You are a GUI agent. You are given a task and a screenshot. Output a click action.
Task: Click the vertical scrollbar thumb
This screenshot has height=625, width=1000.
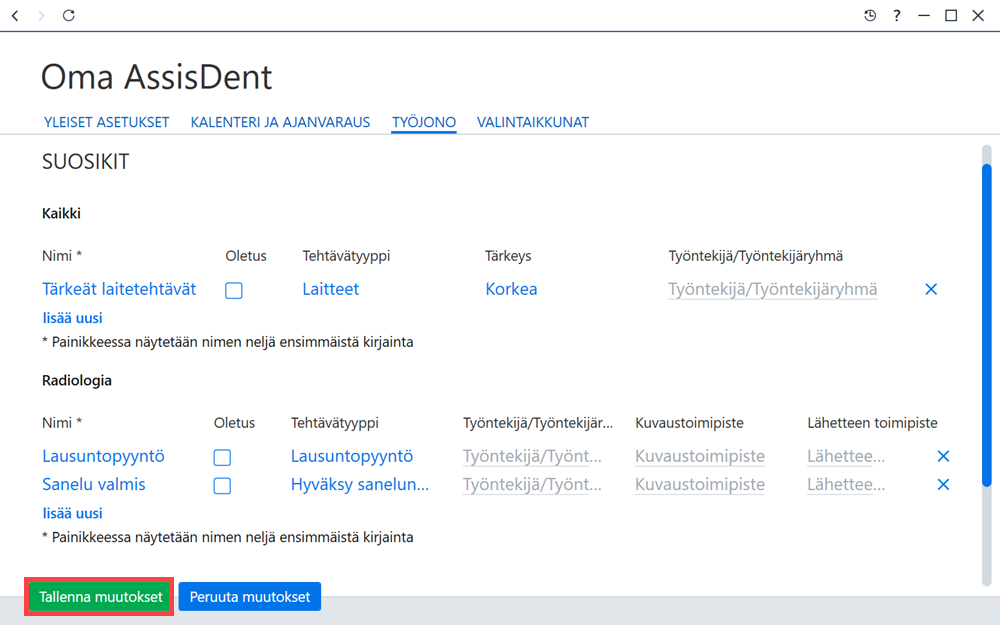click(x=987, y=325)
